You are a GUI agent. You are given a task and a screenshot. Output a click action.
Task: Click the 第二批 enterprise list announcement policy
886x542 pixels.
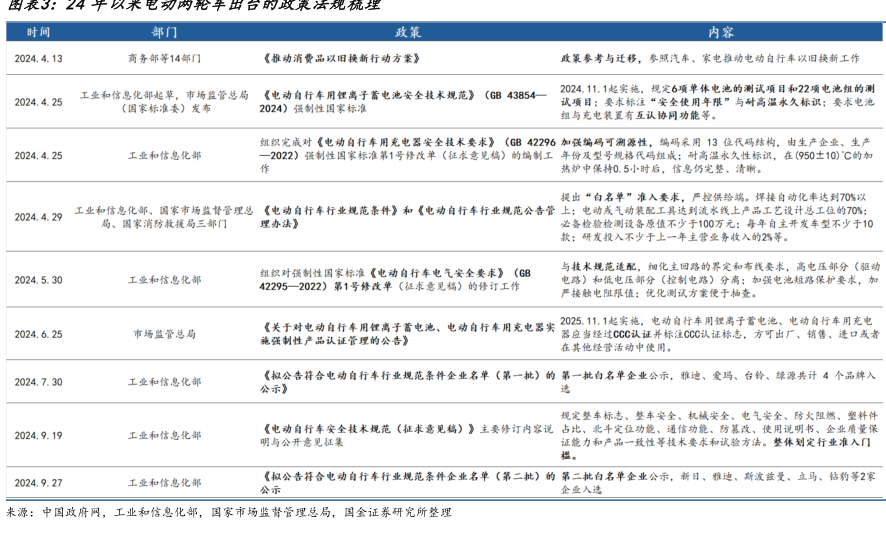(x=407, y=482)
